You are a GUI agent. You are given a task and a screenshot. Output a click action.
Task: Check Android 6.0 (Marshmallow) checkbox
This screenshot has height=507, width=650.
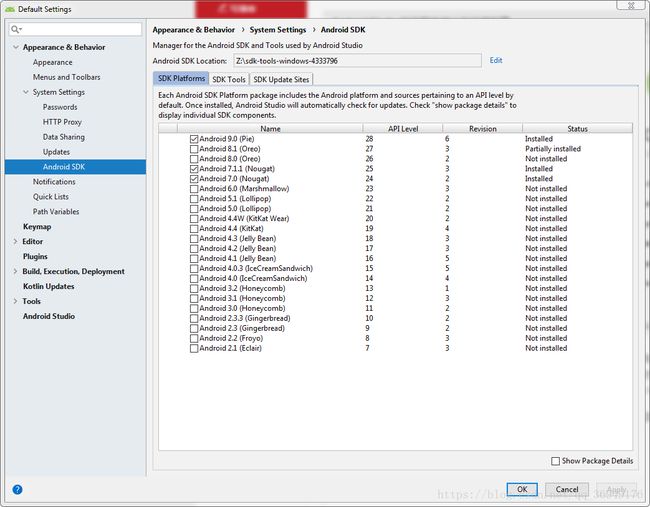[x=194, y=189]
